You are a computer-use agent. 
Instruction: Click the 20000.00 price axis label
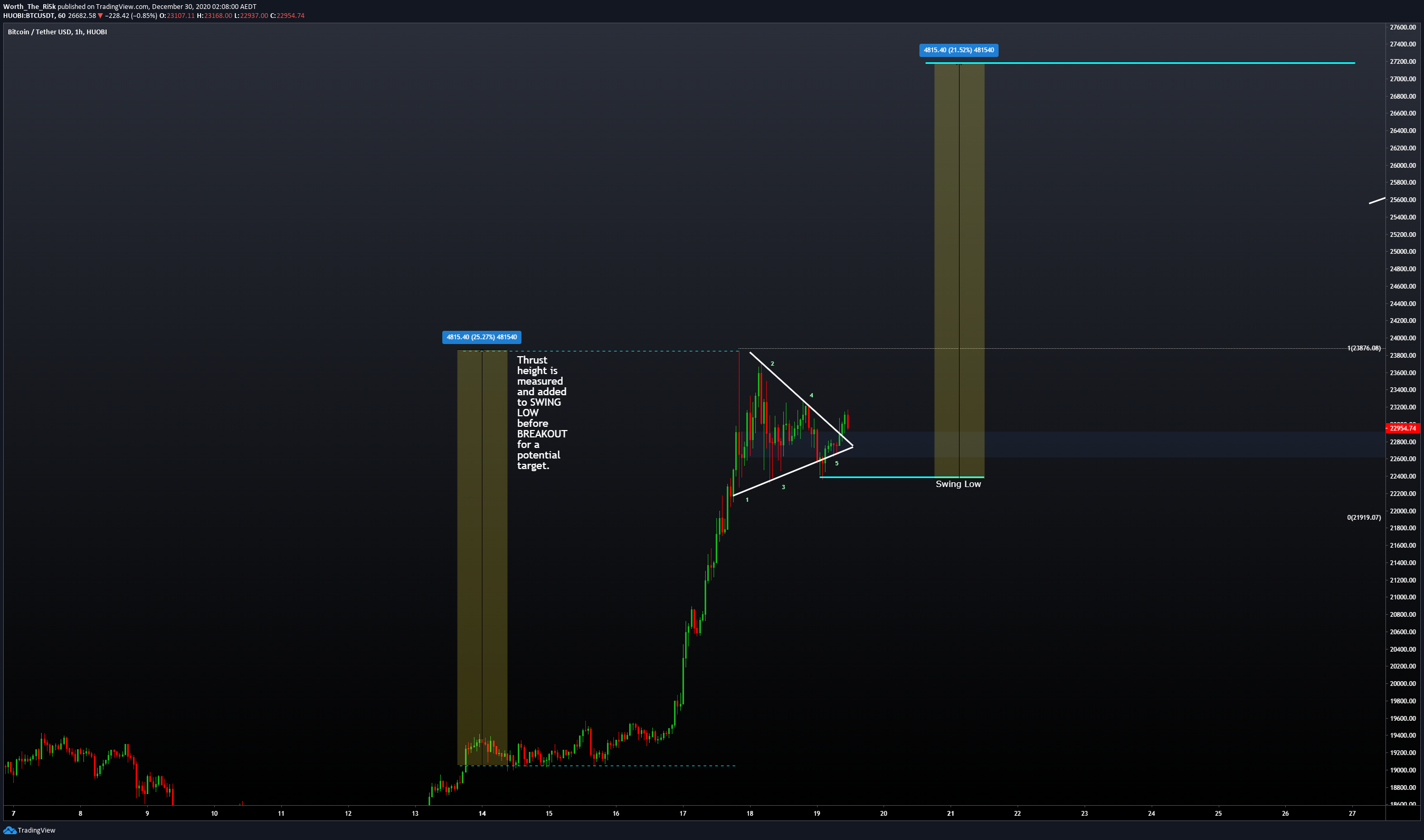(1402, 684)
